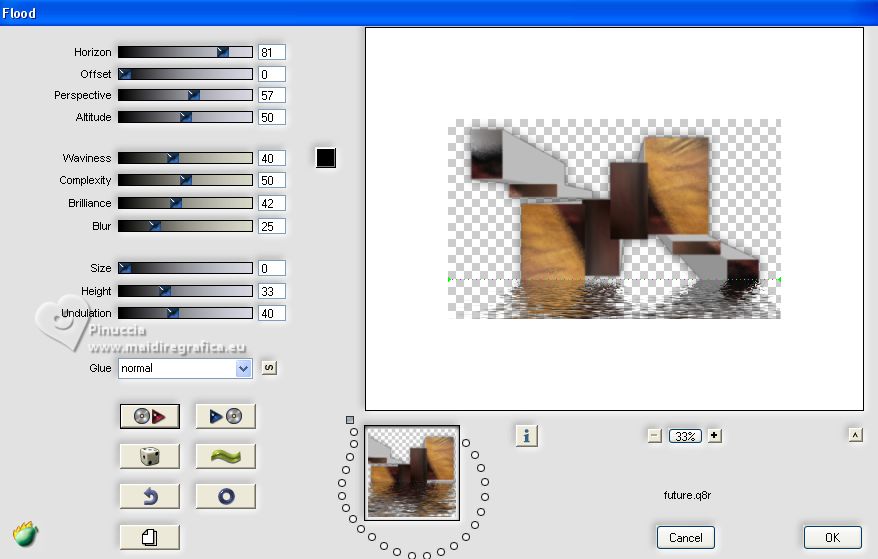The width and height of the screenshot is (878, 559).
Task: Click the Perspective slider
Action: pos(185,95)
